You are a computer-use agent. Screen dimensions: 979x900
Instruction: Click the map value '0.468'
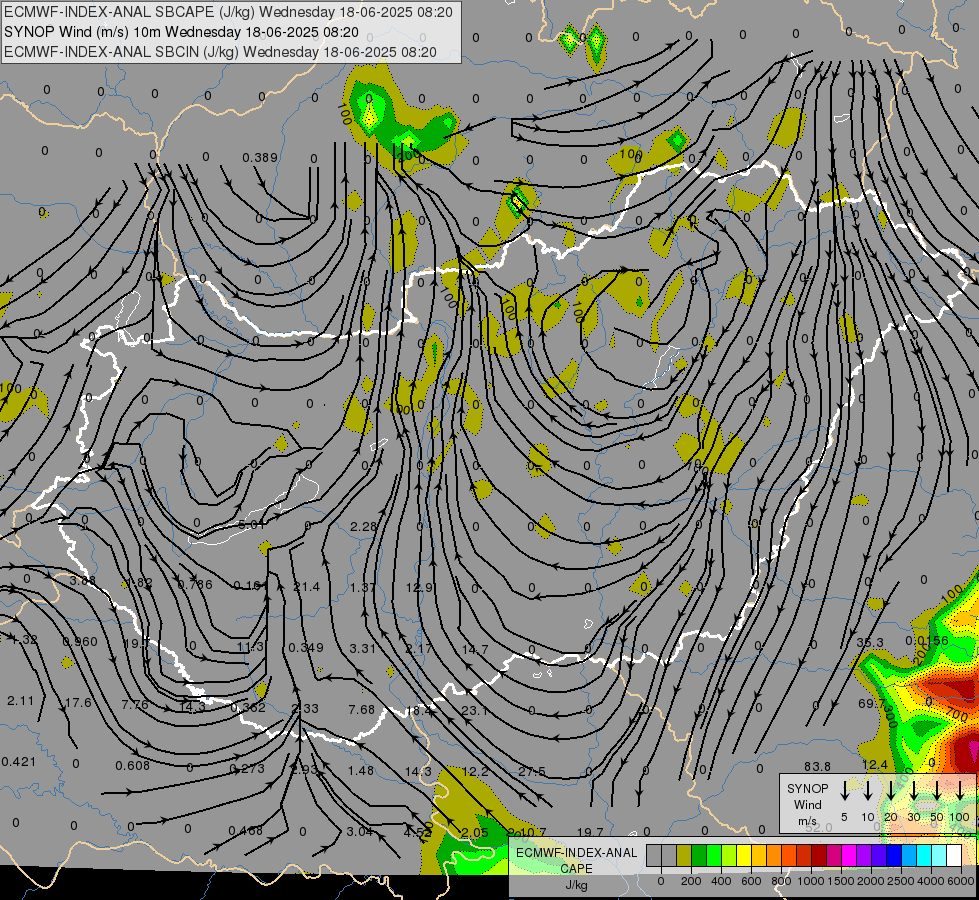(x=245, y=830)
